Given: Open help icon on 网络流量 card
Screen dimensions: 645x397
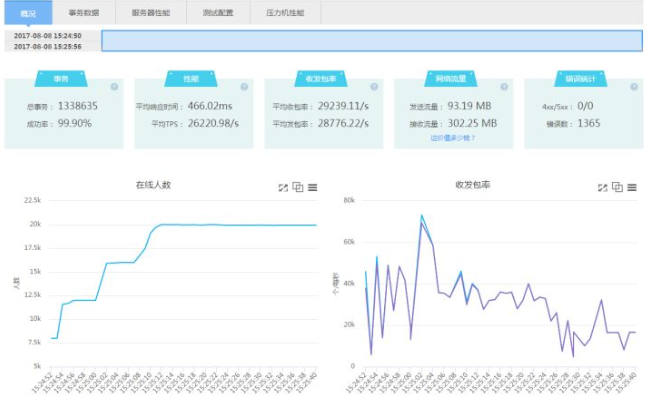Looking at the screenshot, I should 504,87.
